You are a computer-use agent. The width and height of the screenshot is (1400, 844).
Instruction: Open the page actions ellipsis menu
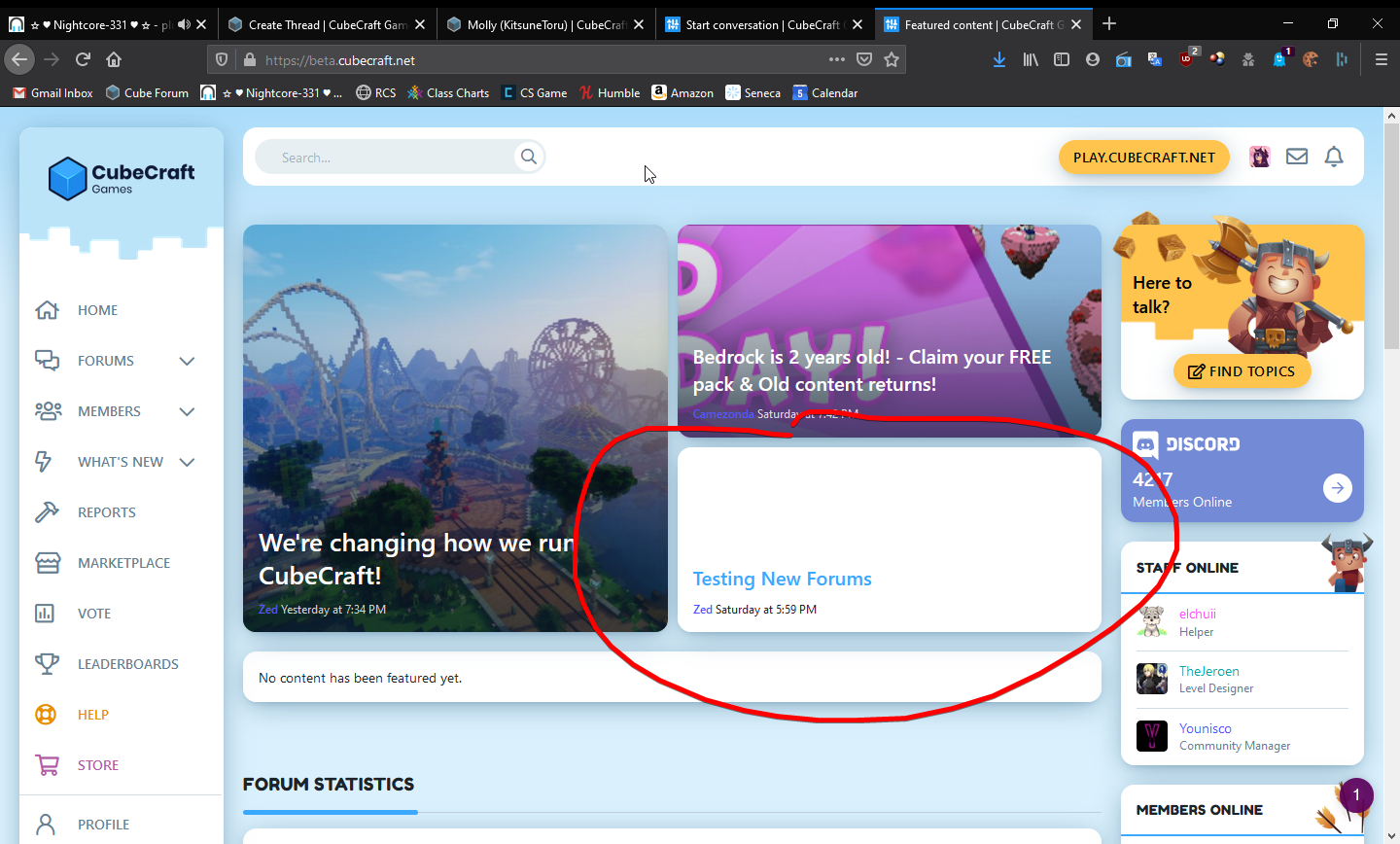(x=837, y=59)
